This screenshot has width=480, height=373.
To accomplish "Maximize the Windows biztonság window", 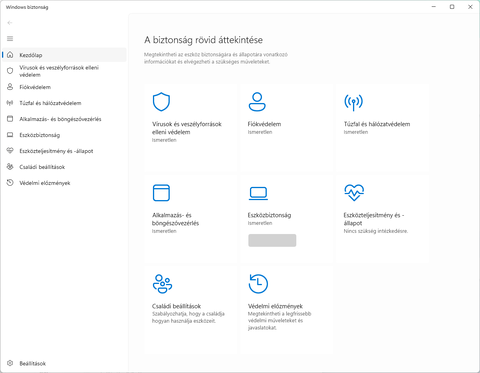I will (452, 7).
